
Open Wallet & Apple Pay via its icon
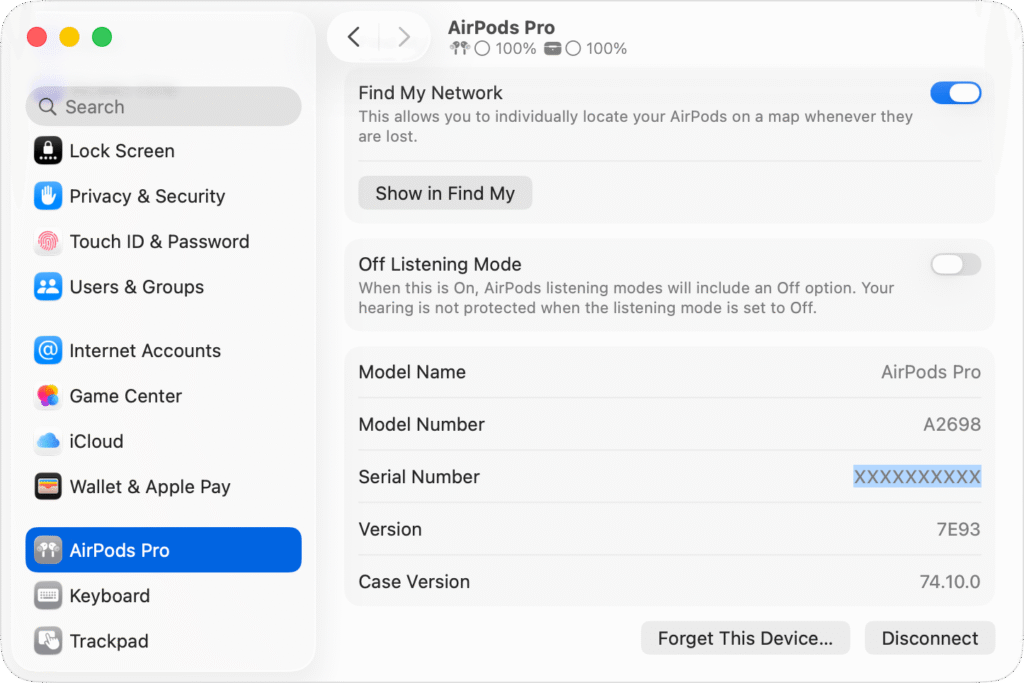click(x=47, y=487)
